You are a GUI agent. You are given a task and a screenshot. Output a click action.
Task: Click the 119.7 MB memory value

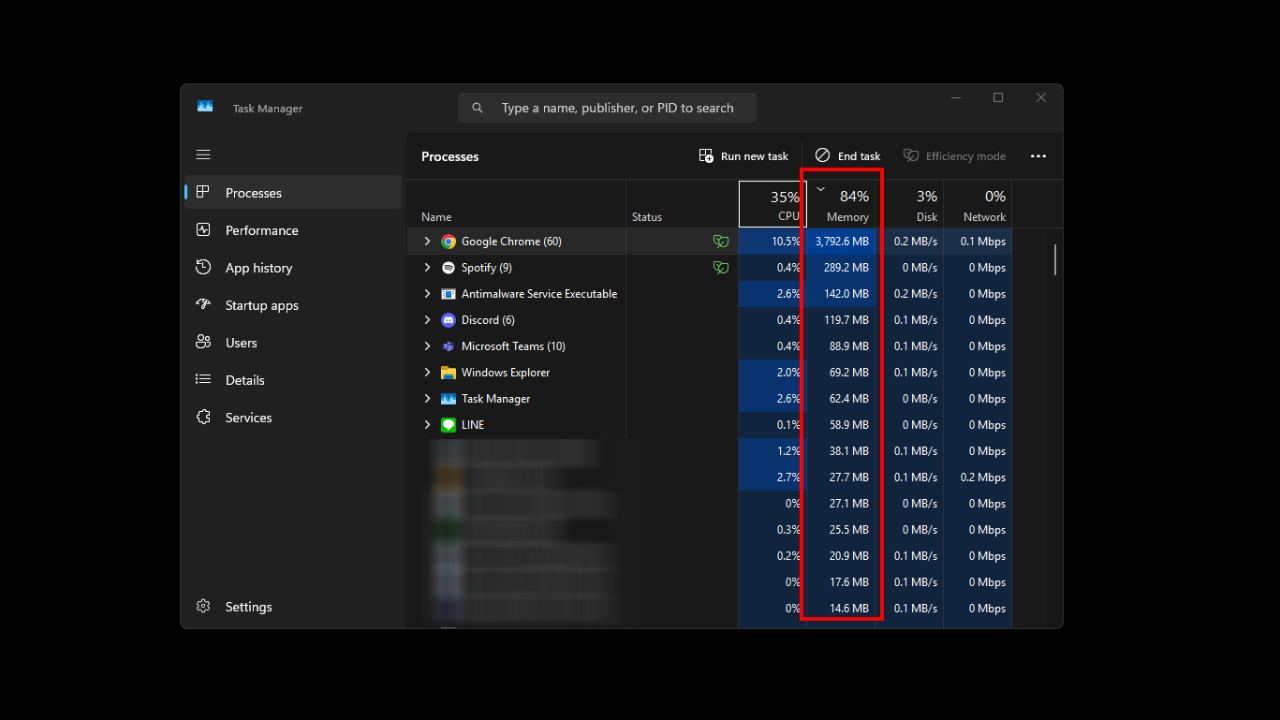pyautogui.click(x=848, y=320)
